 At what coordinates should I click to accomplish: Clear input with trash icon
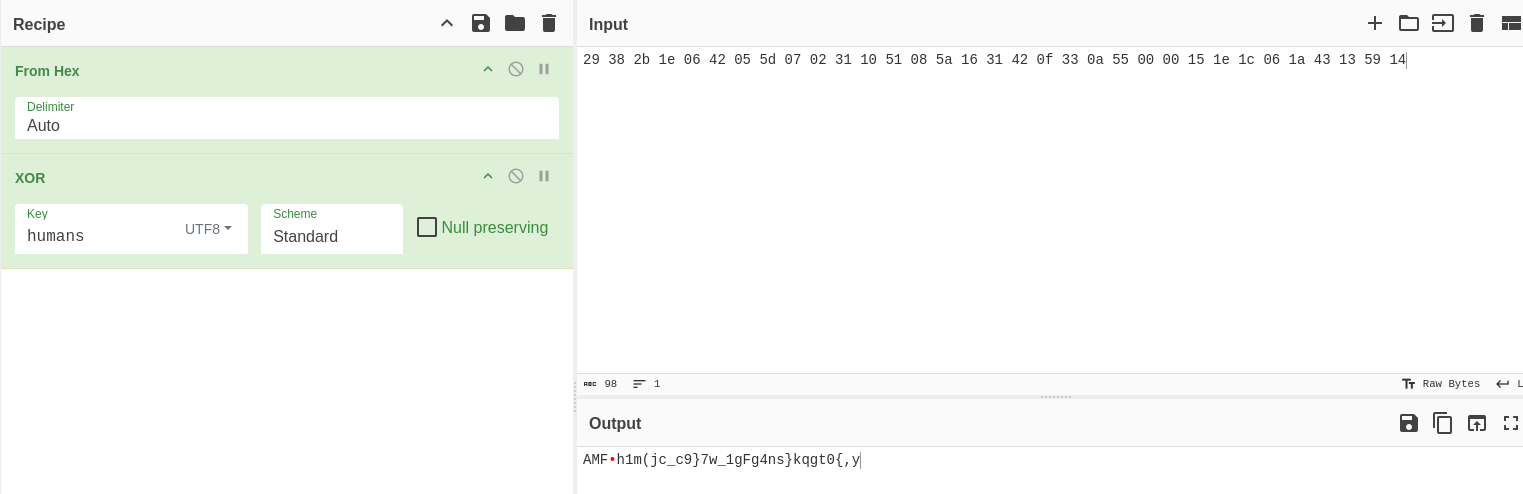click(x=1477, y=23)
